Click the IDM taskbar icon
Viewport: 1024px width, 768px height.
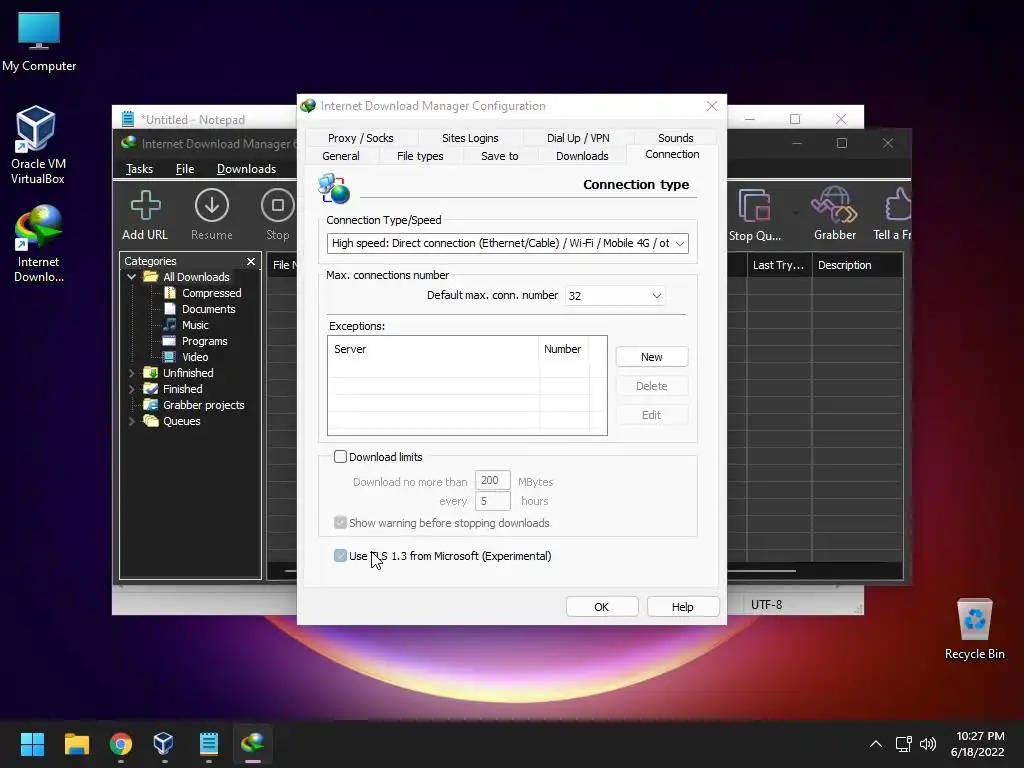pyautogui.click(x=253, y=744)
